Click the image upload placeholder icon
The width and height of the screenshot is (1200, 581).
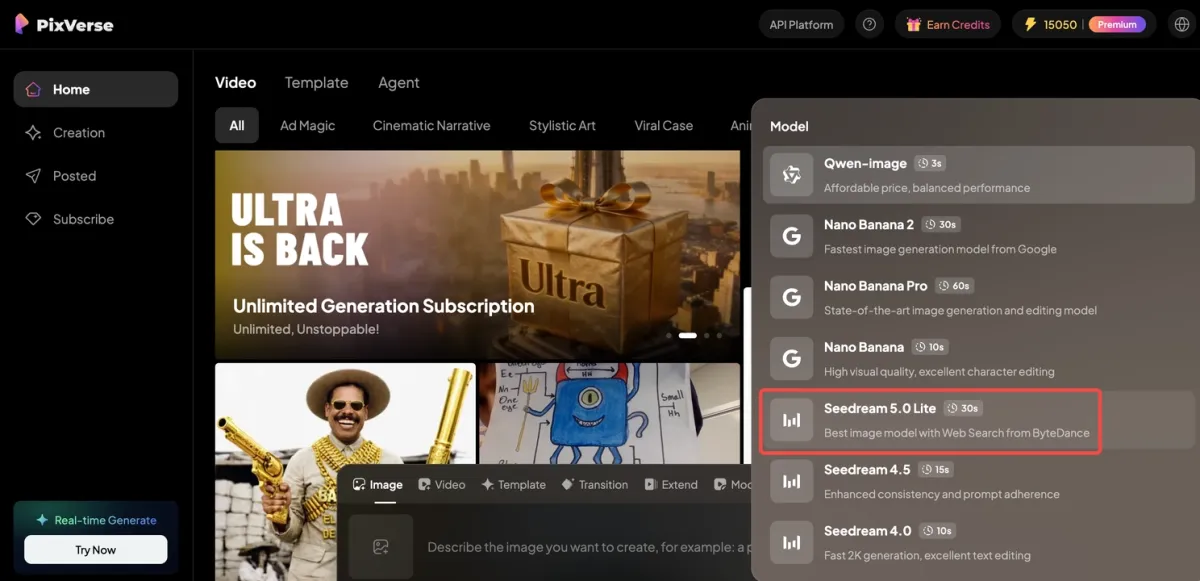point(381,546)
